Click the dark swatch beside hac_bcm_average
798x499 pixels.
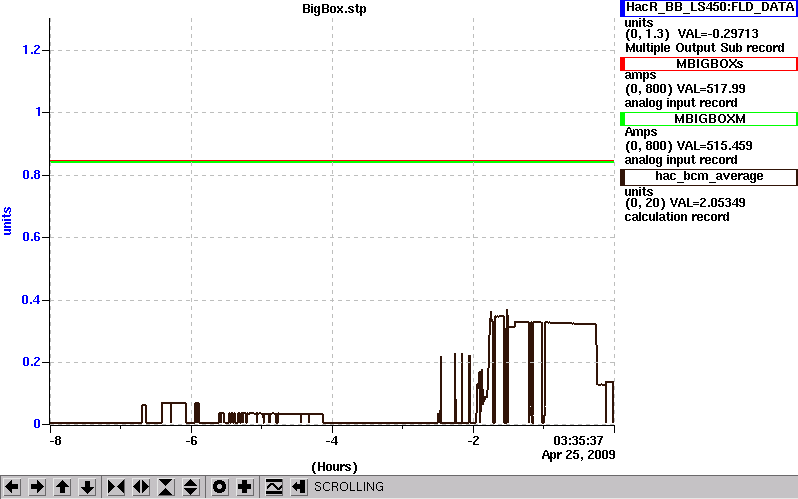click(x=622, y=177)
